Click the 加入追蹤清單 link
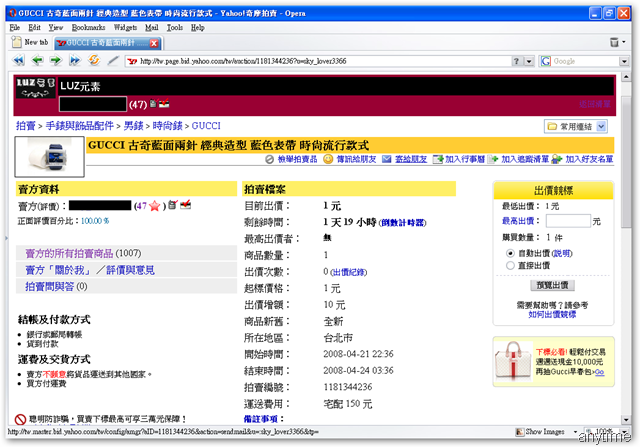 tap(525, 159)
